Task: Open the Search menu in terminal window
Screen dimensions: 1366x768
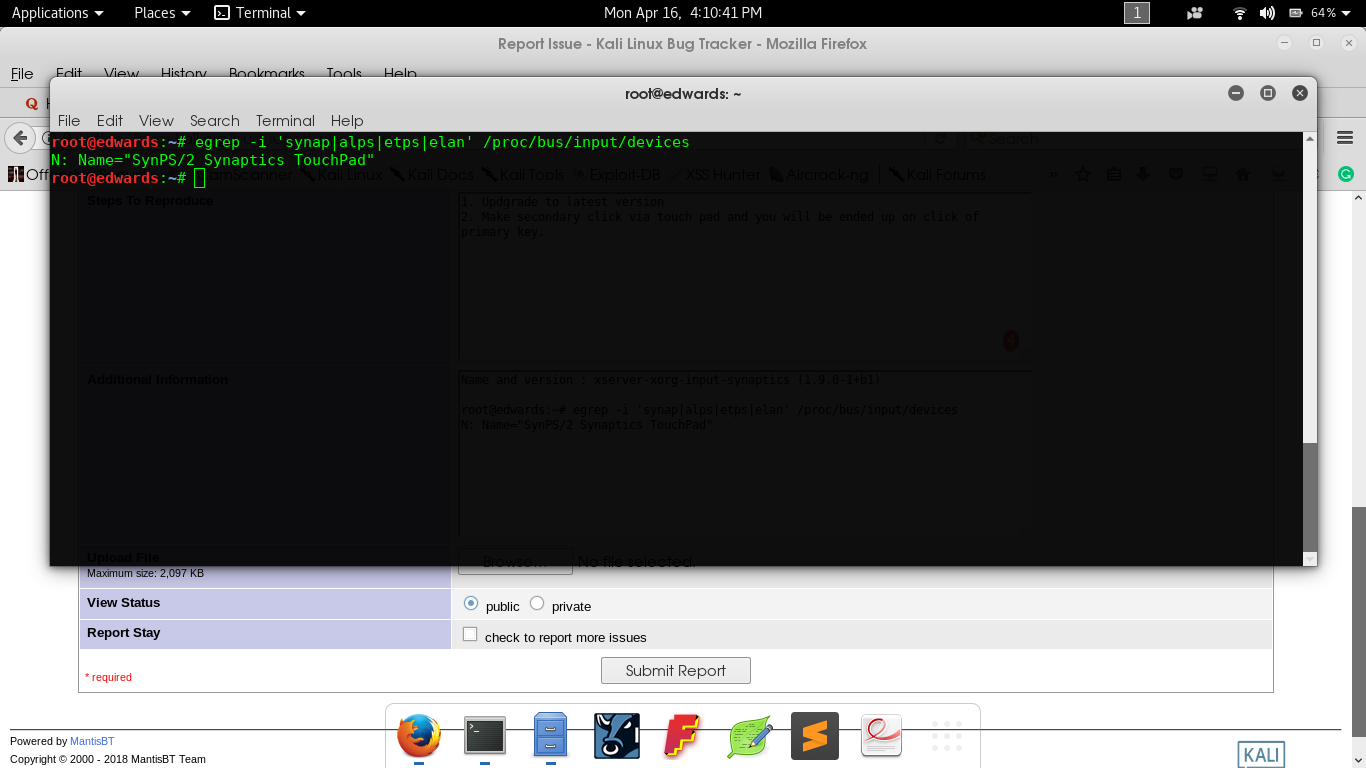Action: point(214,120)
